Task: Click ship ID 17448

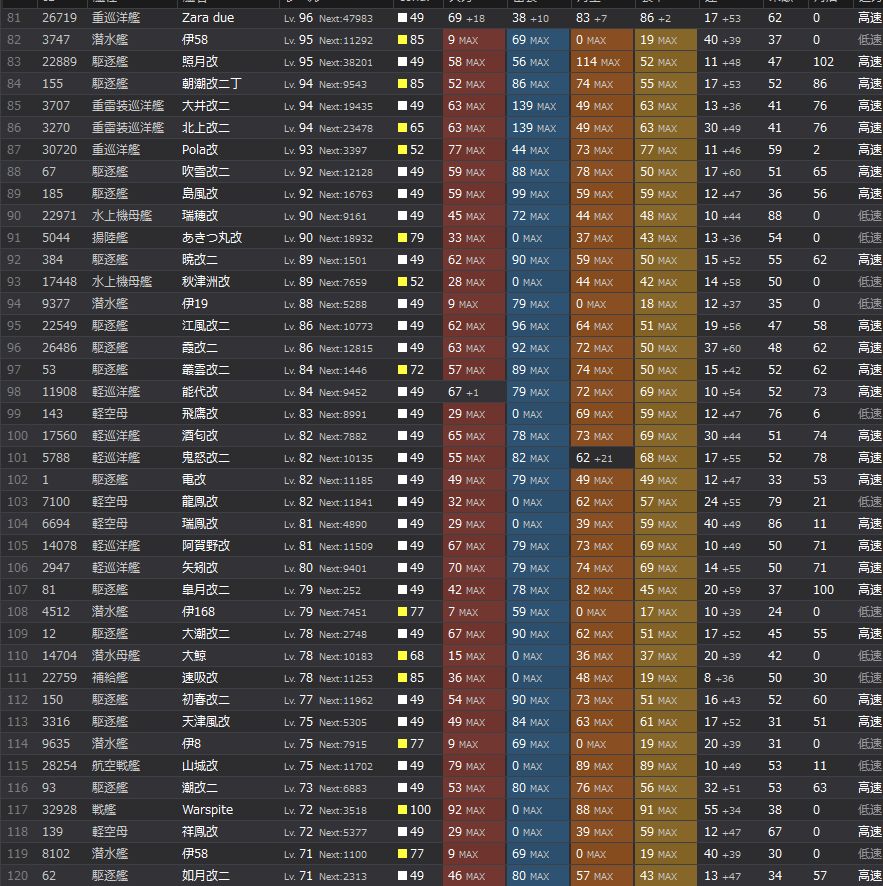Action: pyautogui.click(x=59, y=282)
